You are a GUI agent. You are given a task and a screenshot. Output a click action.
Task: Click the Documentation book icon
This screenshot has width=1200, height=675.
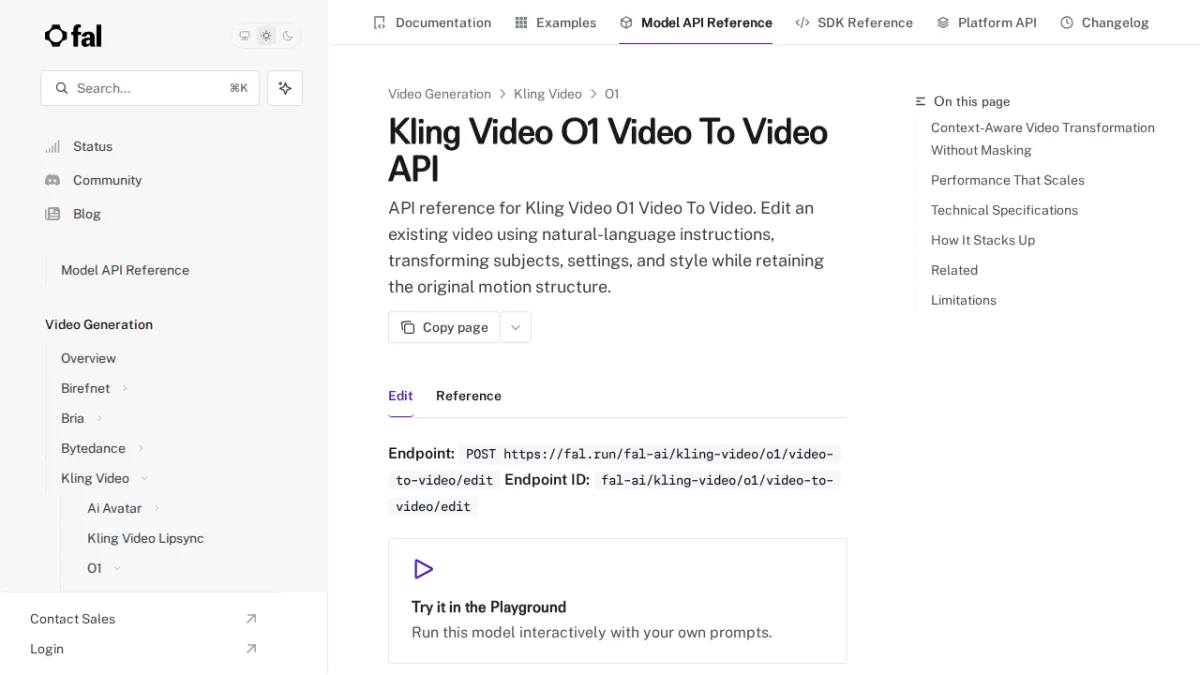point(379,22)
